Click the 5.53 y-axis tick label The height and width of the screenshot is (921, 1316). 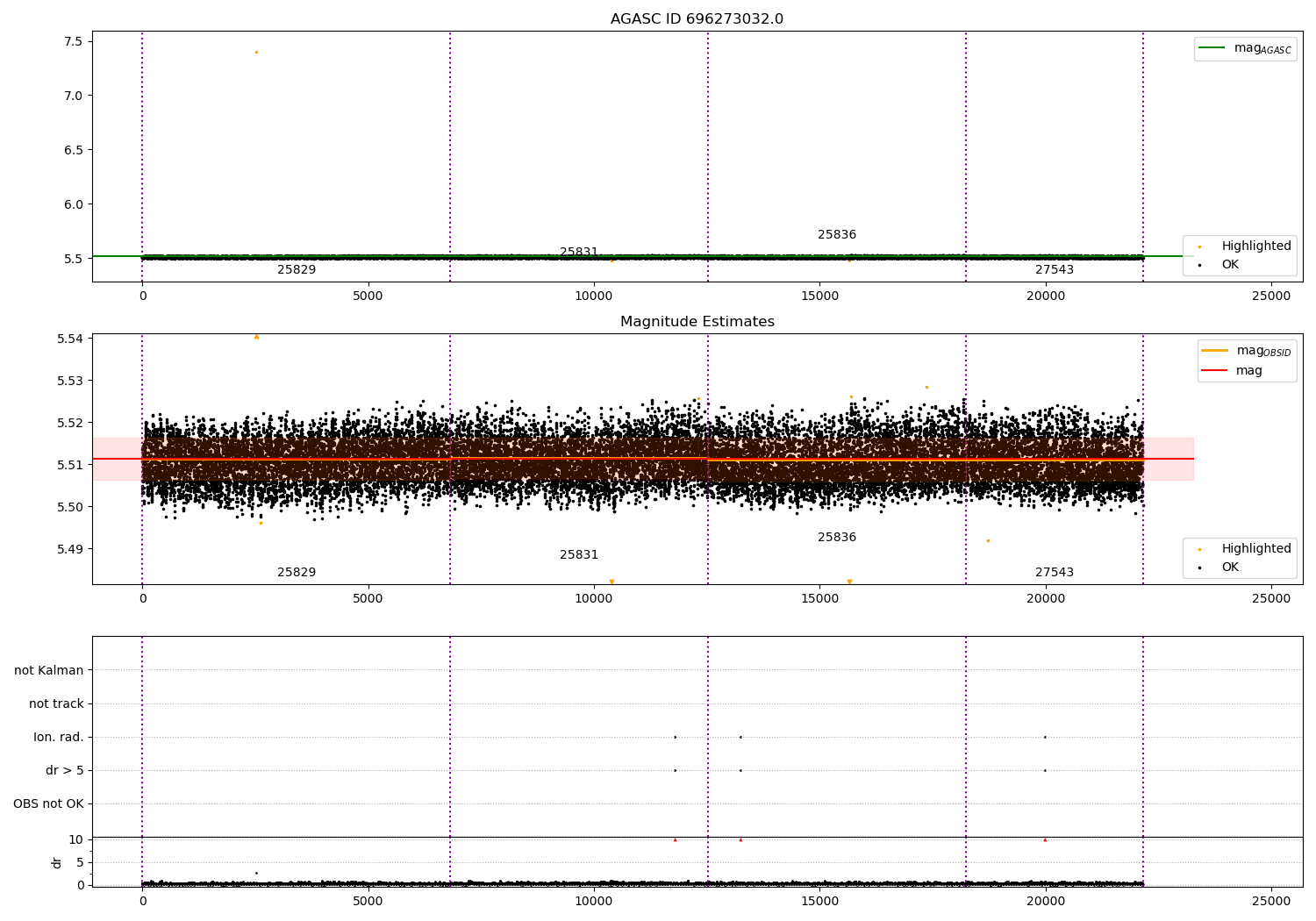coord(70,381)
